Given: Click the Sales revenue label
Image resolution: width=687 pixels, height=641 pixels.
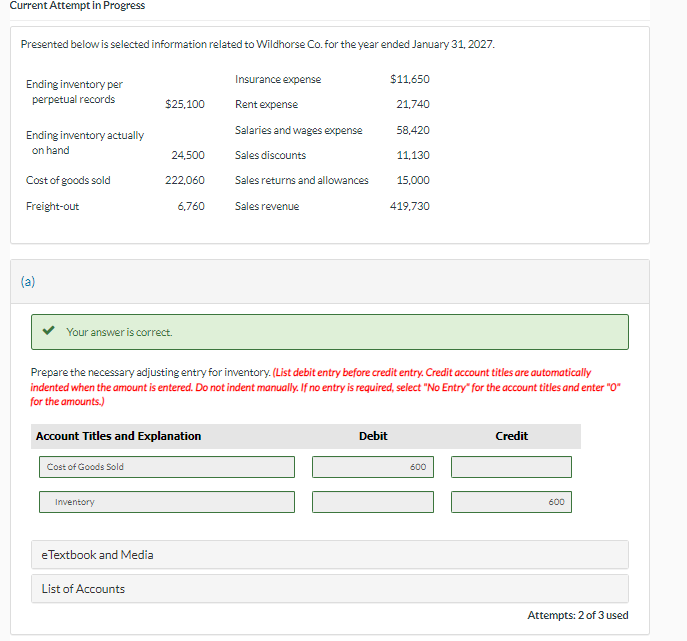Looking at the screenshot, I should point(267,206).
